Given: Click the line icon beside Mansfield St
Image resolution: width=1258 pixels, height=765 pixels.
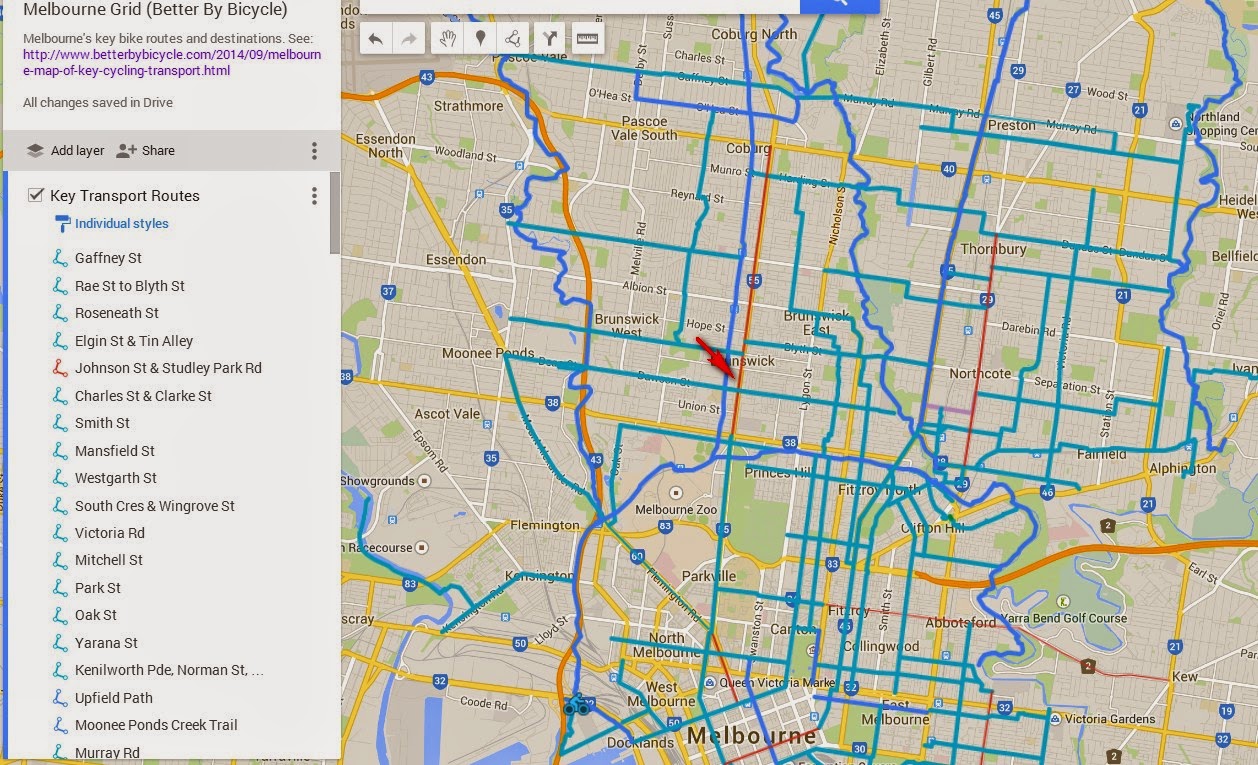Looking at the screenshot, I should point(60,451).
